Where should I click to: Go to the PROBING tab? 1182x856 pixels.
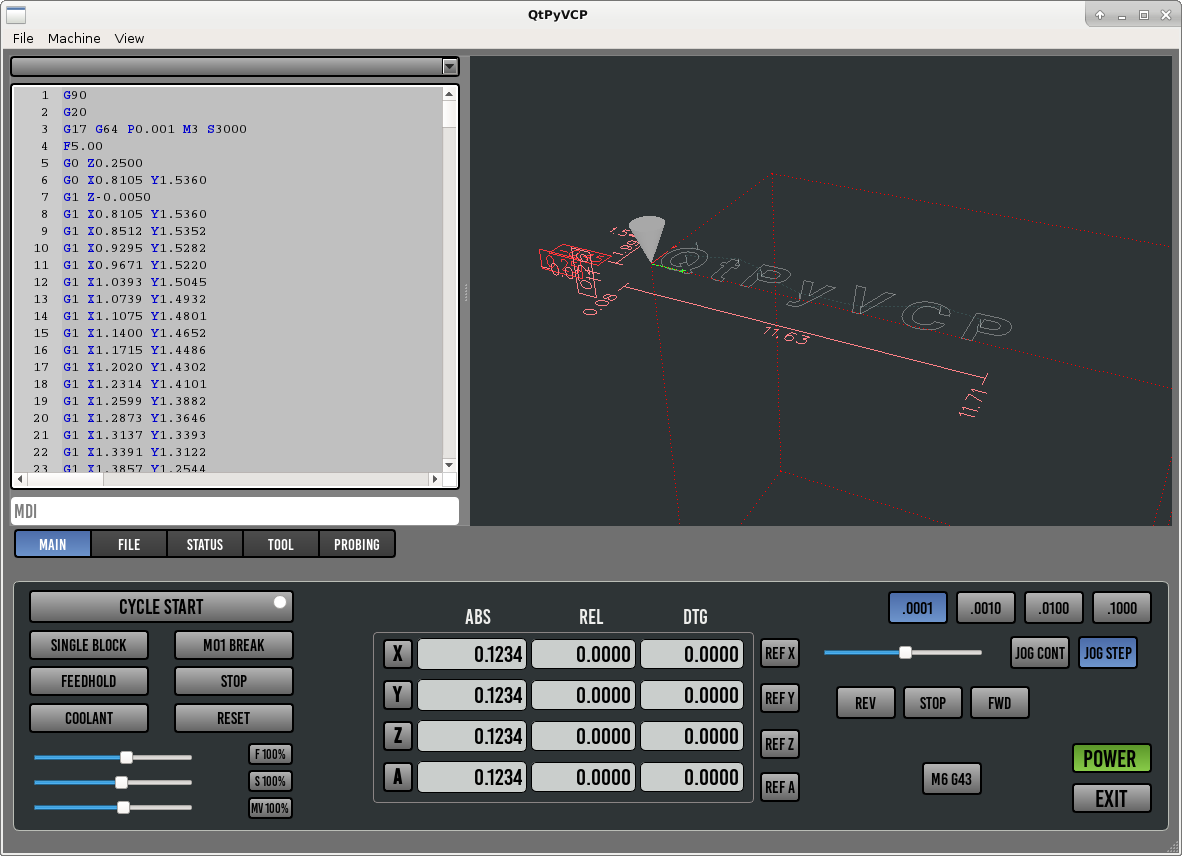pos(357,544)
